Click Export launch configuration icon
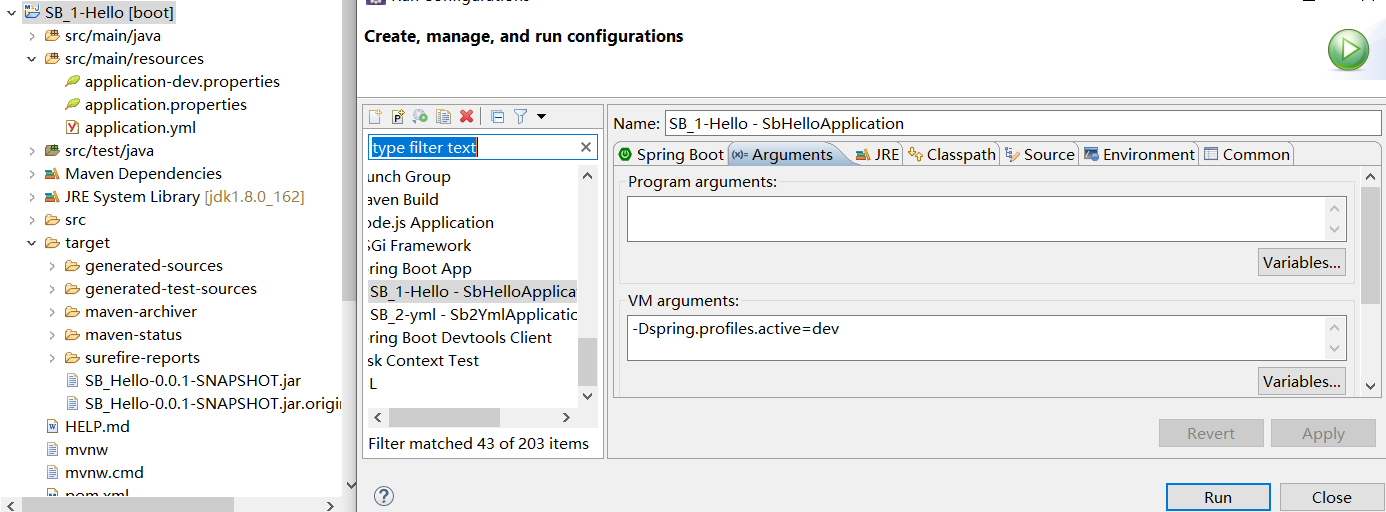This screenshot has height=512, width=1386. pyautogui.click(x=421, y=116)
